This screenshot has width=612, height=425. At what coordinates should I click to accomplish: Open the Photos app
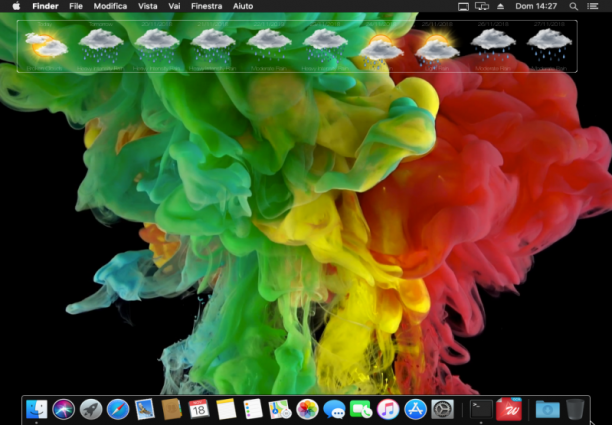(307, 409)
